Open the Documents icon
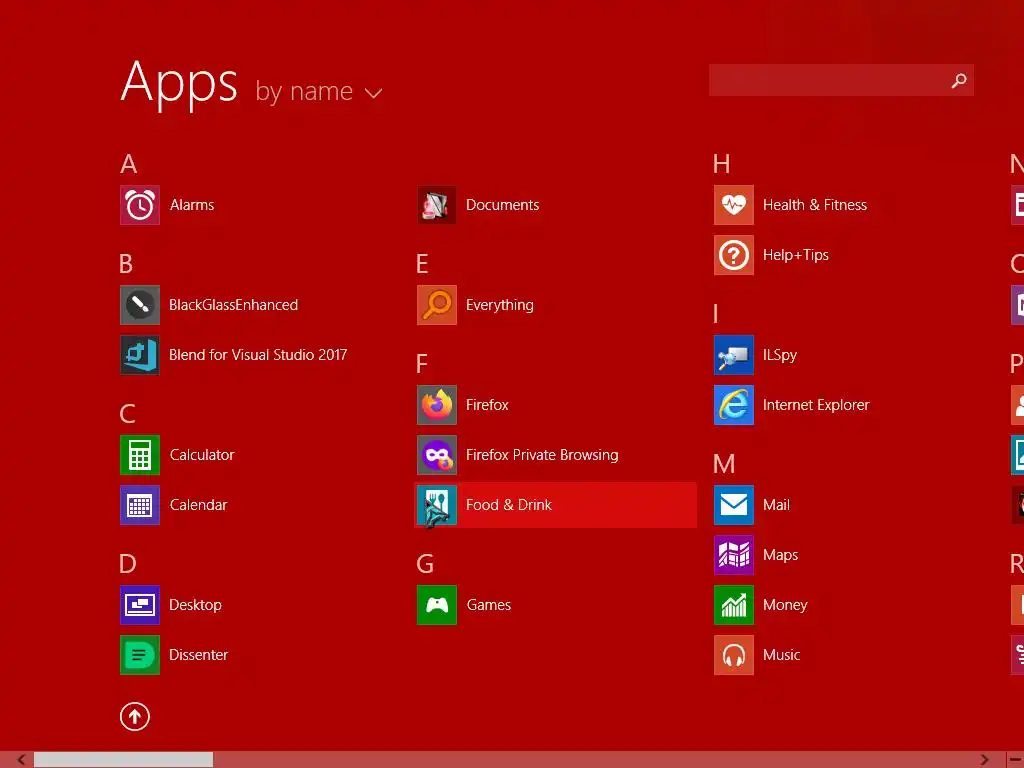The height and width of the screenshot is (768, 1024). tap(437, 205)
